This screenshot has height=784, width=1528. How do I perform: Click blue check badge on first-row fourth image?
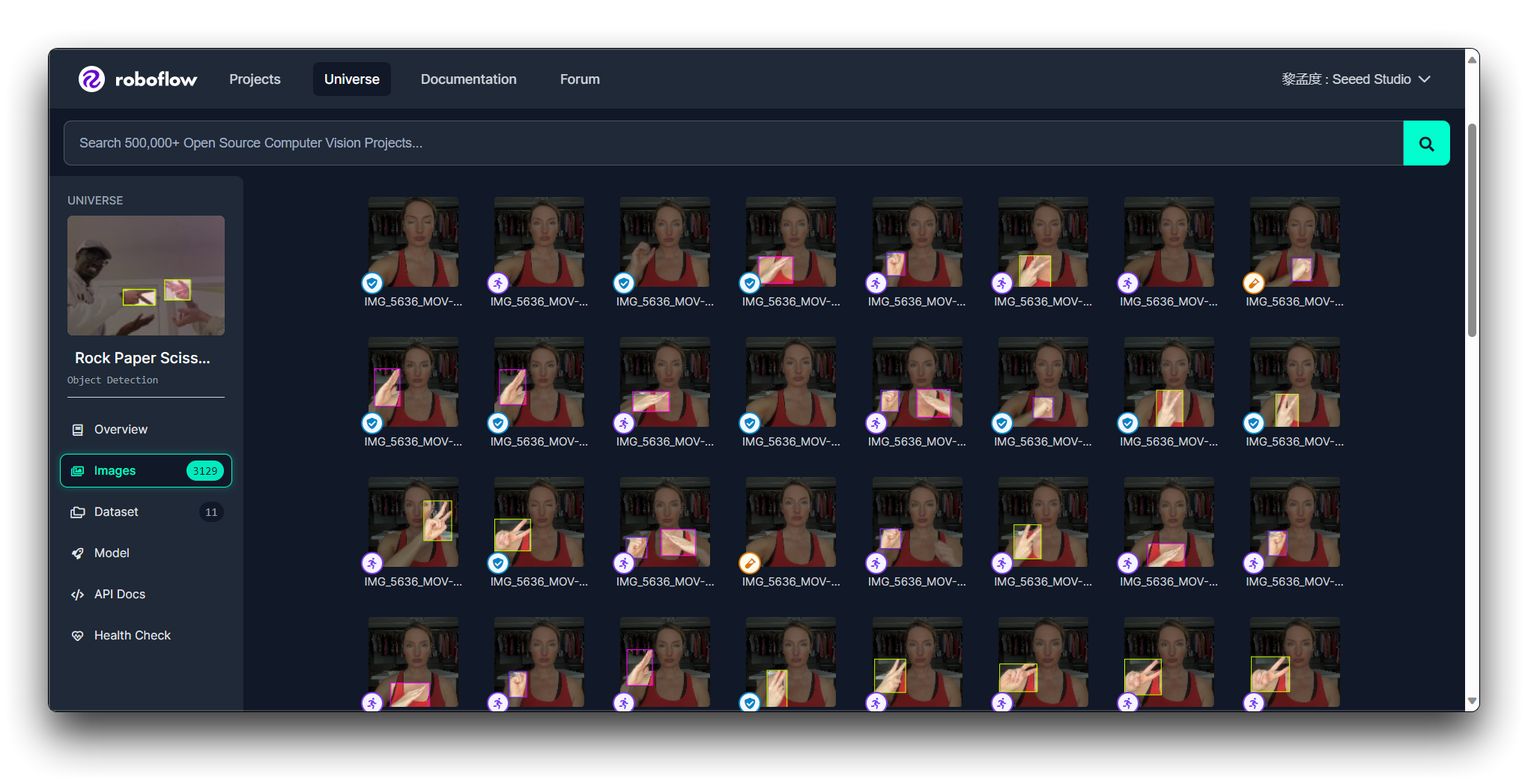point(750,283)
